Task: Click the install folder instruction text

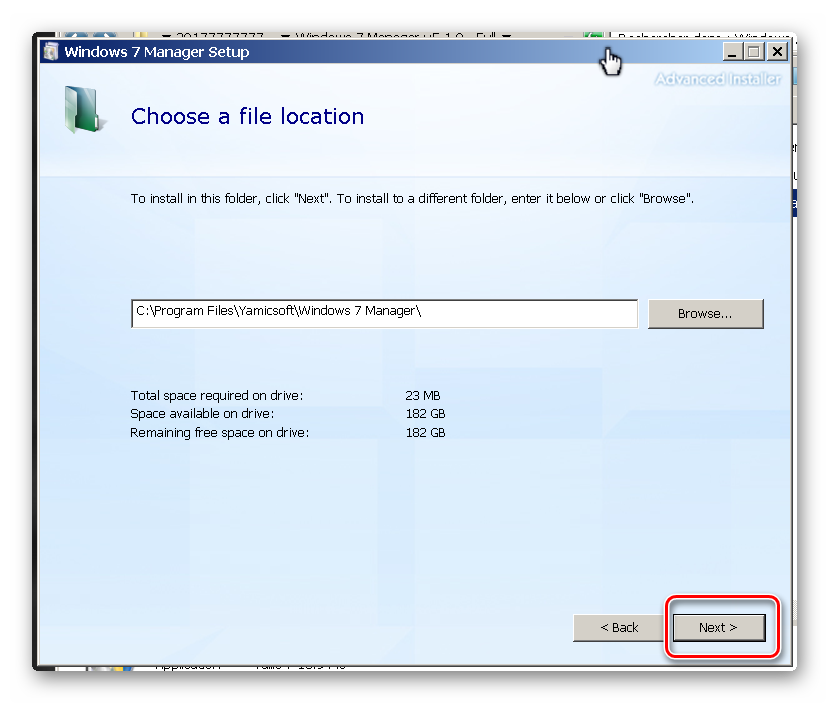Action: [412, 198]
